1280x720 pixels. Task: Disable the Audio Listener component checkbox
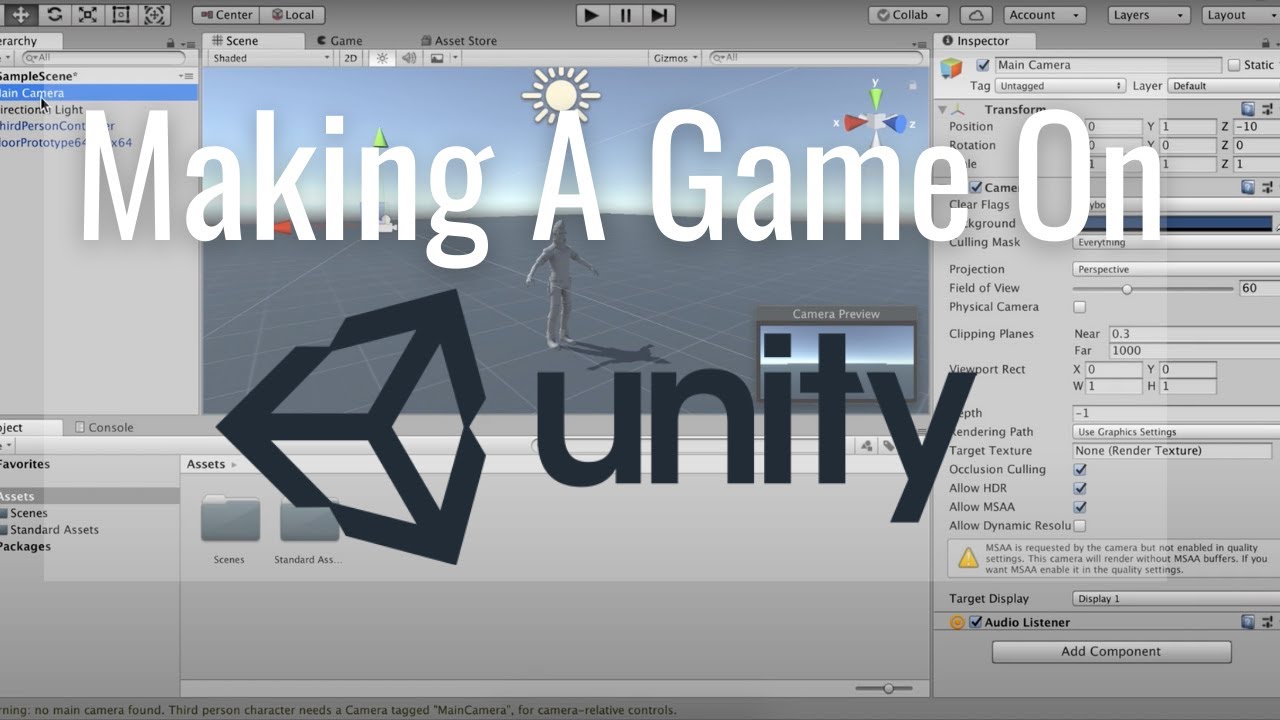(975, 622)
